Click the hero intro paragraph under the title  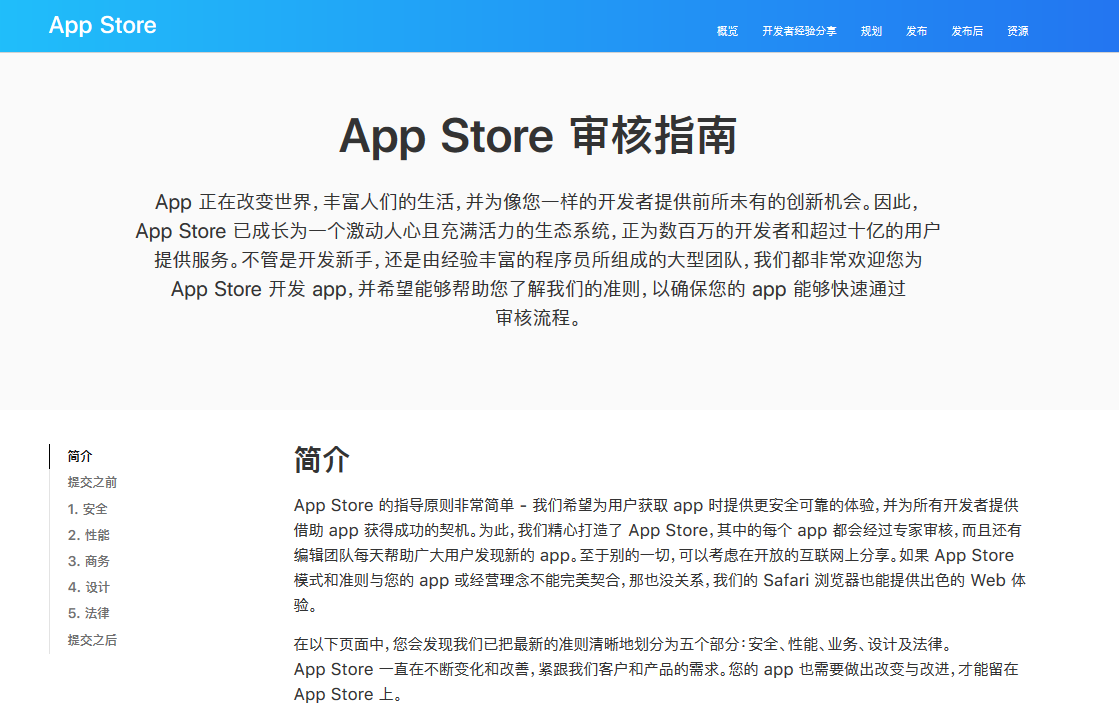pyautogui.click(x=538, y=260)
